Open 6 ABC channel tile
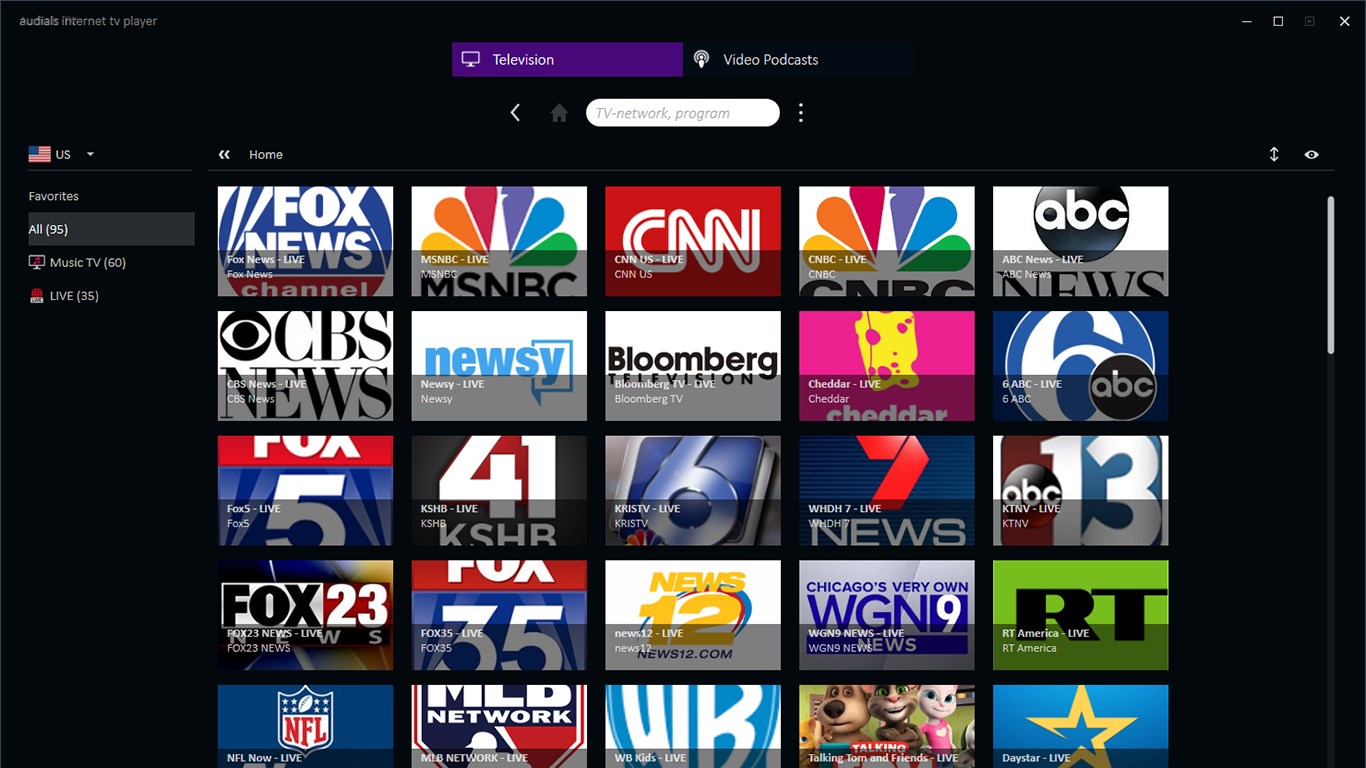This screenshot has height=768, width=1366. (x=1081, y=366)
